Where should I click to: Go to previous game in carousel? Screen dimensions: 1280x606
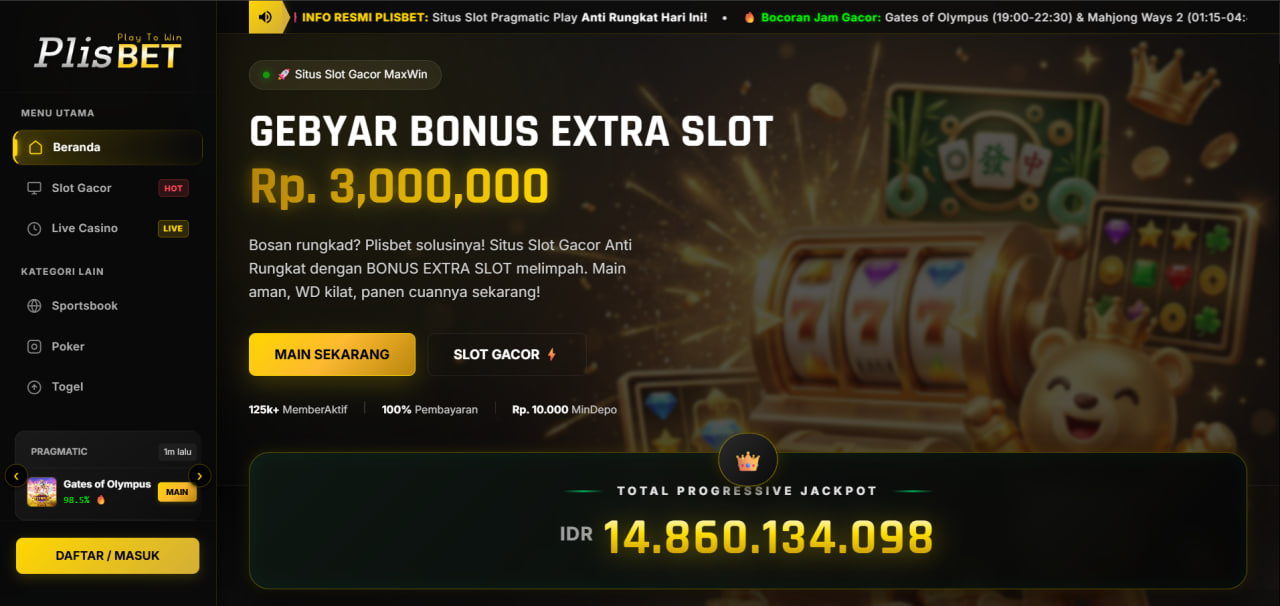(15, 476)
